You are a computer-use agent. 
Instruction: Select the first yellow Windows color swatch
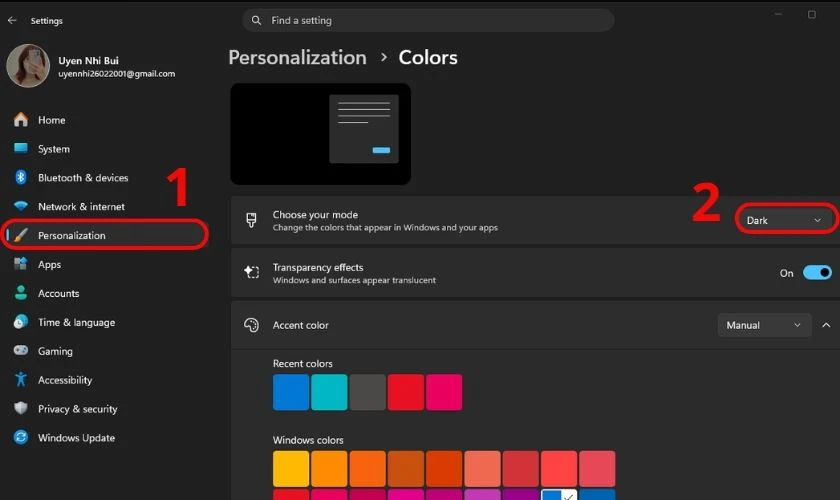click(291, 469)
